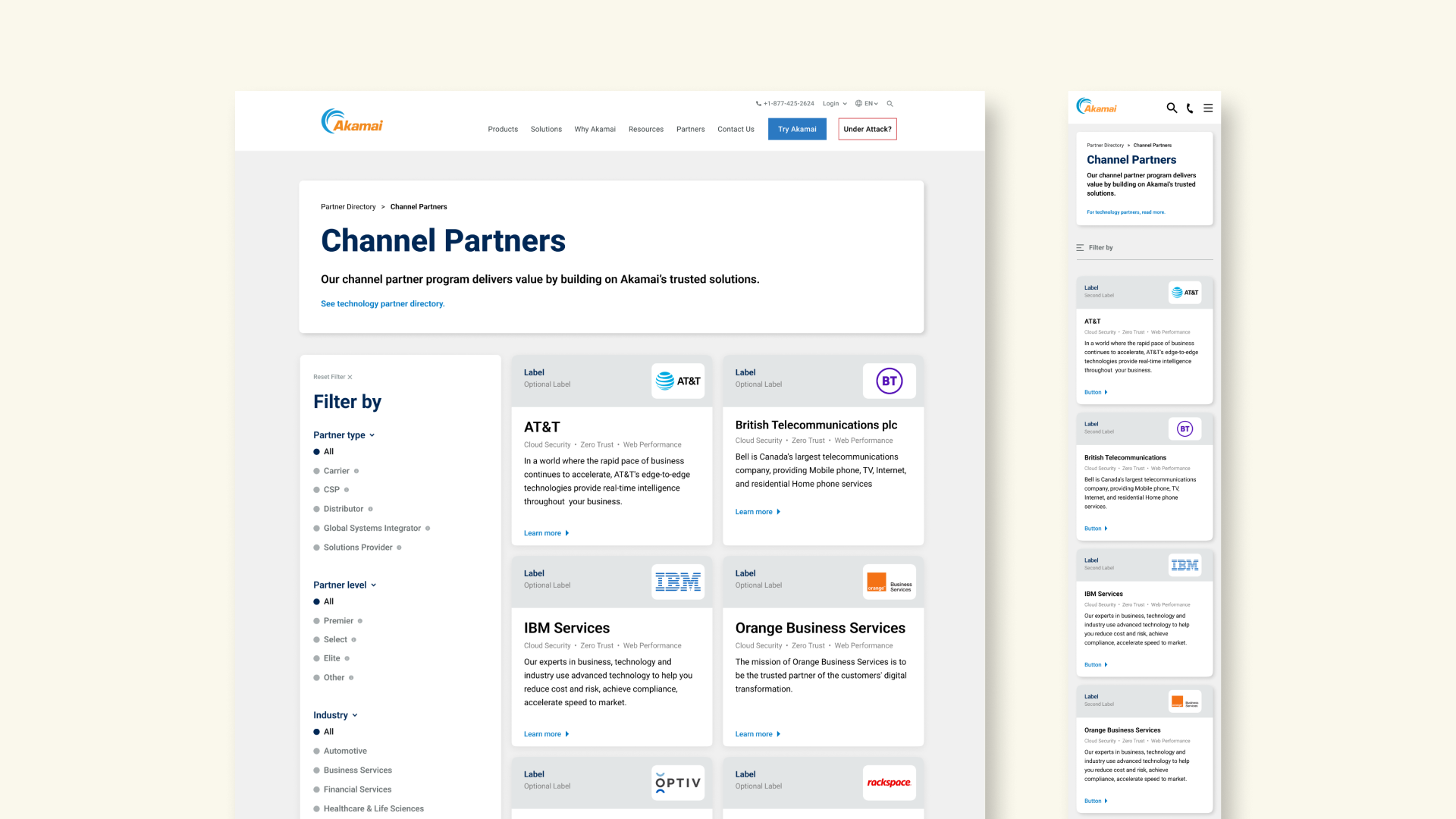Open the Login dropdown in header
The width and height of the screenshot is (1456, 819).
coord(834,104)
